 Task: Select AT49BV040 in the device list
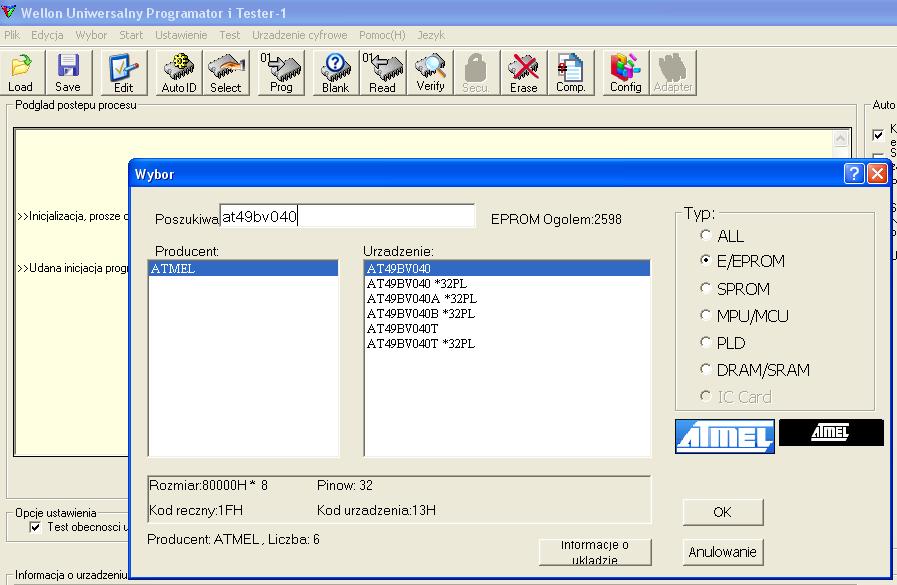click(x=507, y=268)
